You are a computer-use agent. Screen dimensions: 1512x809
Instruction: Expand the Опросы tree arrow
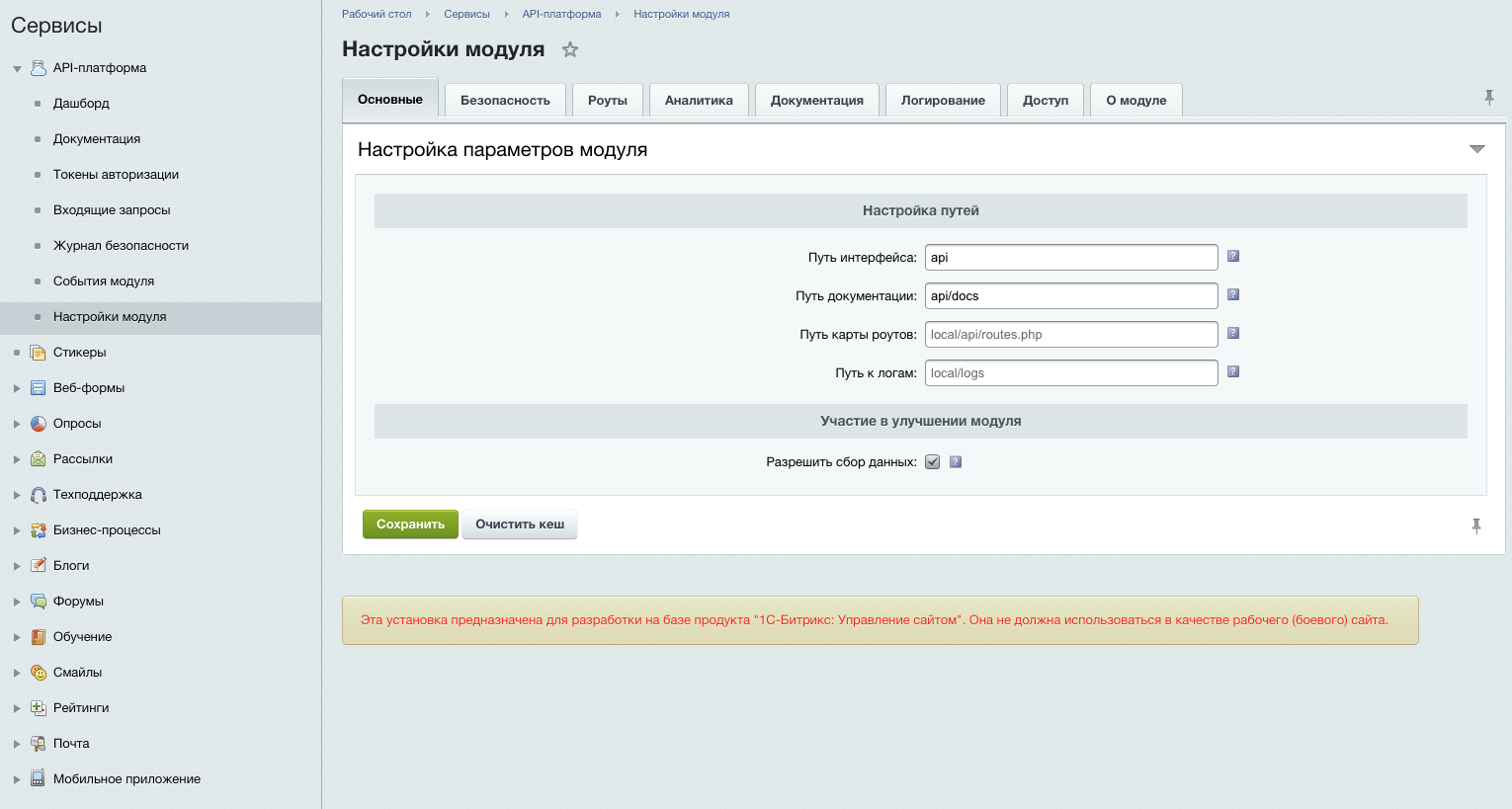click(17, 424)
